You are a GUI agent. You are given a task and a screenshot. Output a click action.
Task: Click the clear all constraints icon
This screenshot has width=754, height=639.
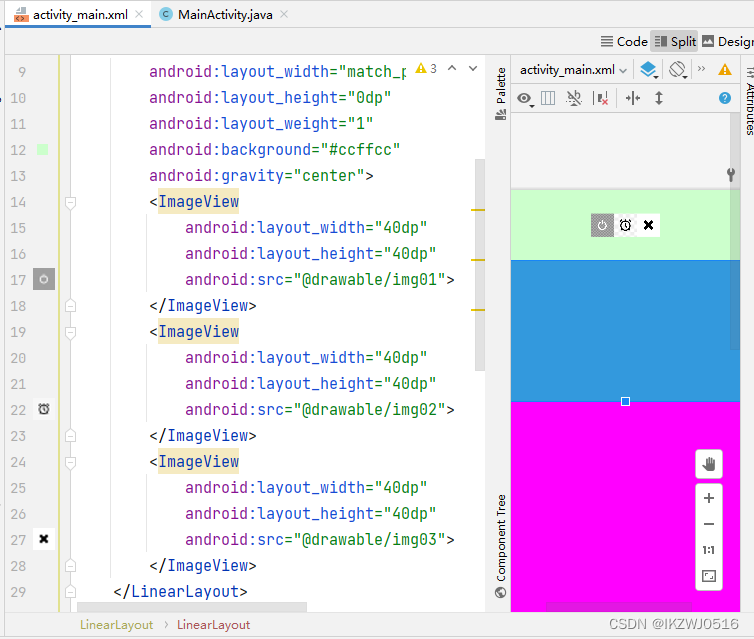[601, 99]
